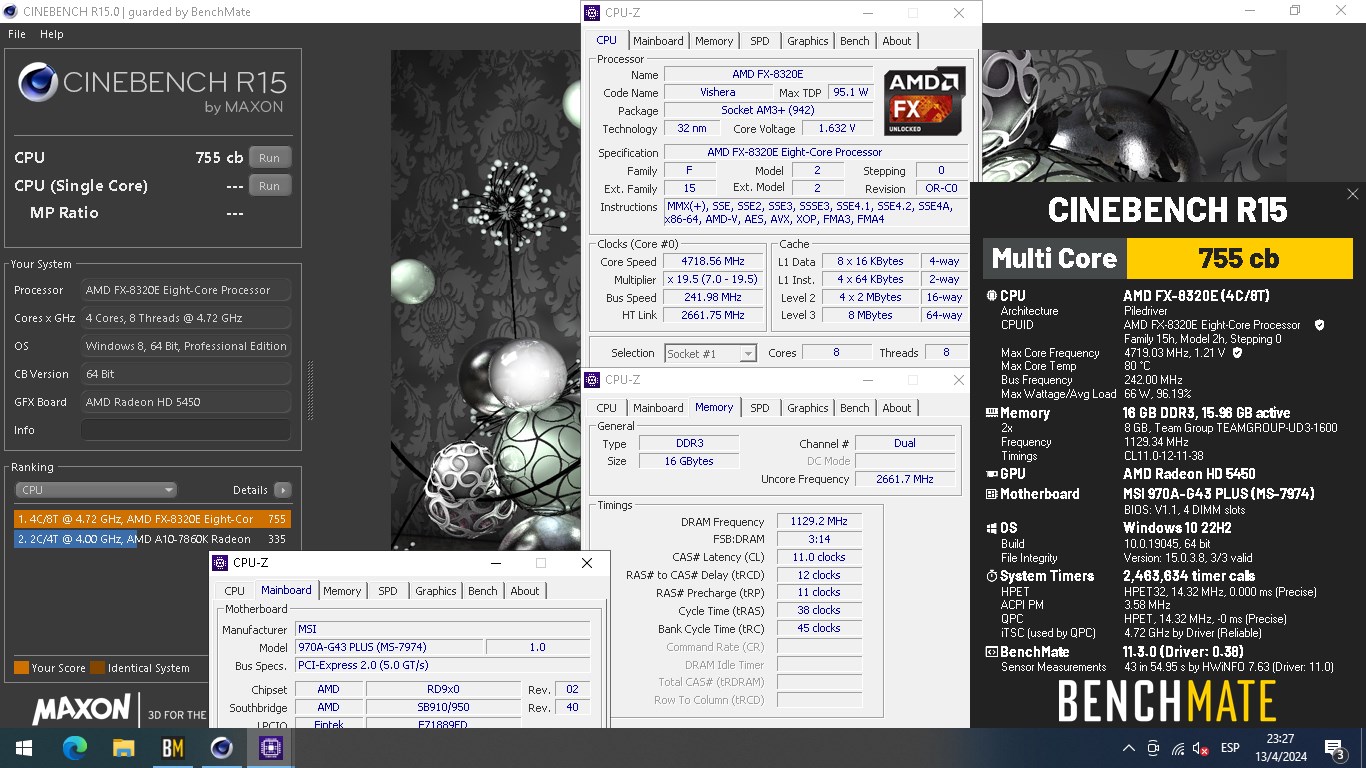Open the About tab in the top CPU-Z window
This screenshot has height=768, width=1366.
[897, 41]
